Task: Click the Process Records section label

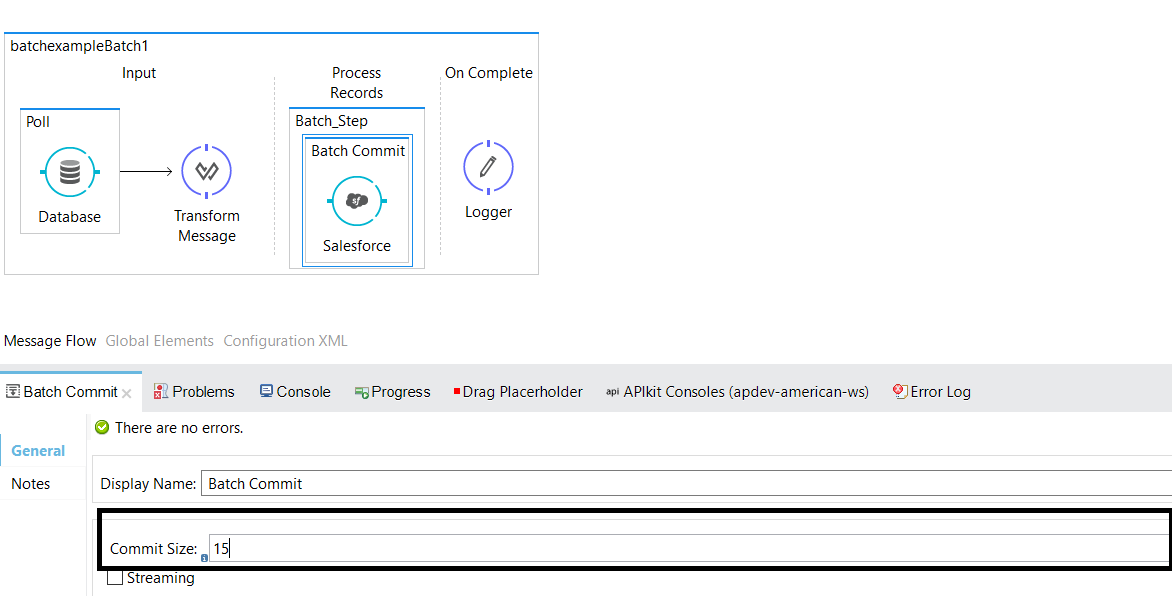Action: pos(357,83)
